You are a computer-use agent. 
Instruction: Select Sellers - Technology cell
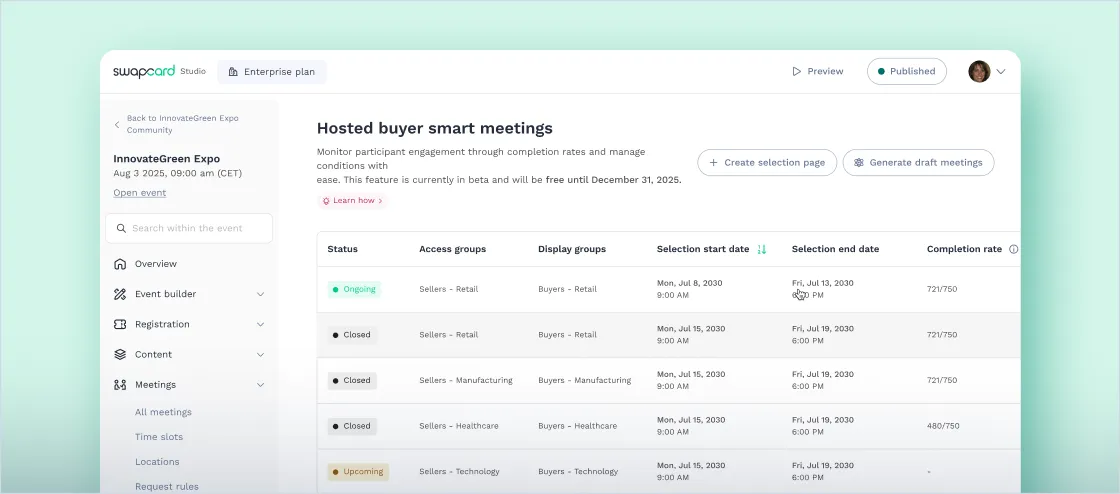[459, 472]
